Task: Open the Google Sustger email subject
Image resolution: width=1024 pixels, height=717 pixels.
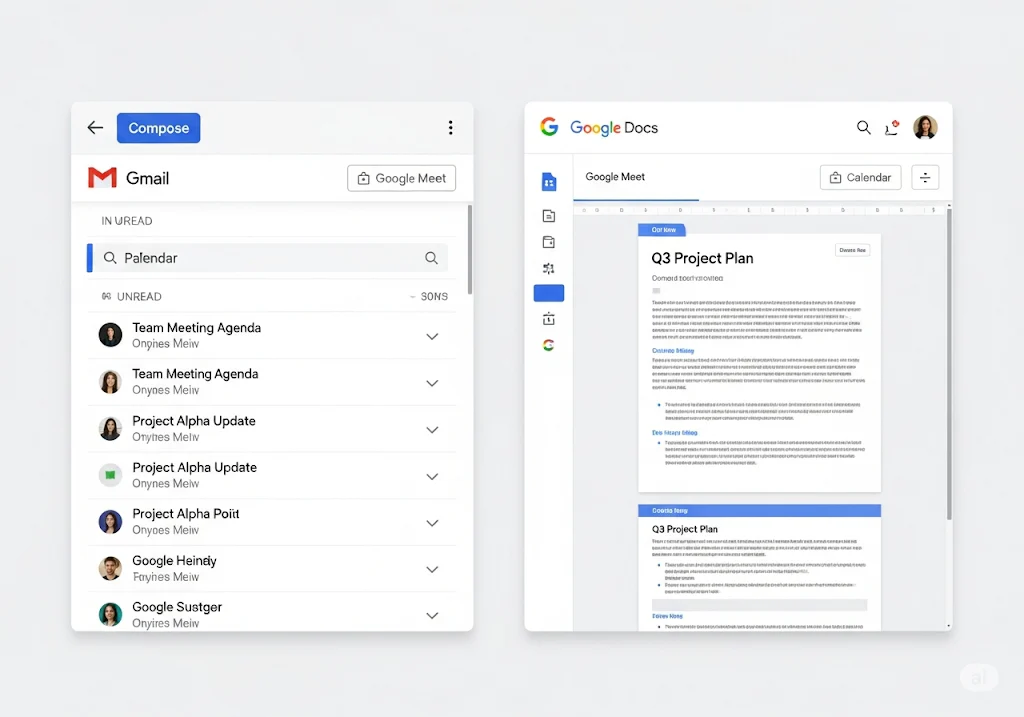Action: [x=177, y=607]
